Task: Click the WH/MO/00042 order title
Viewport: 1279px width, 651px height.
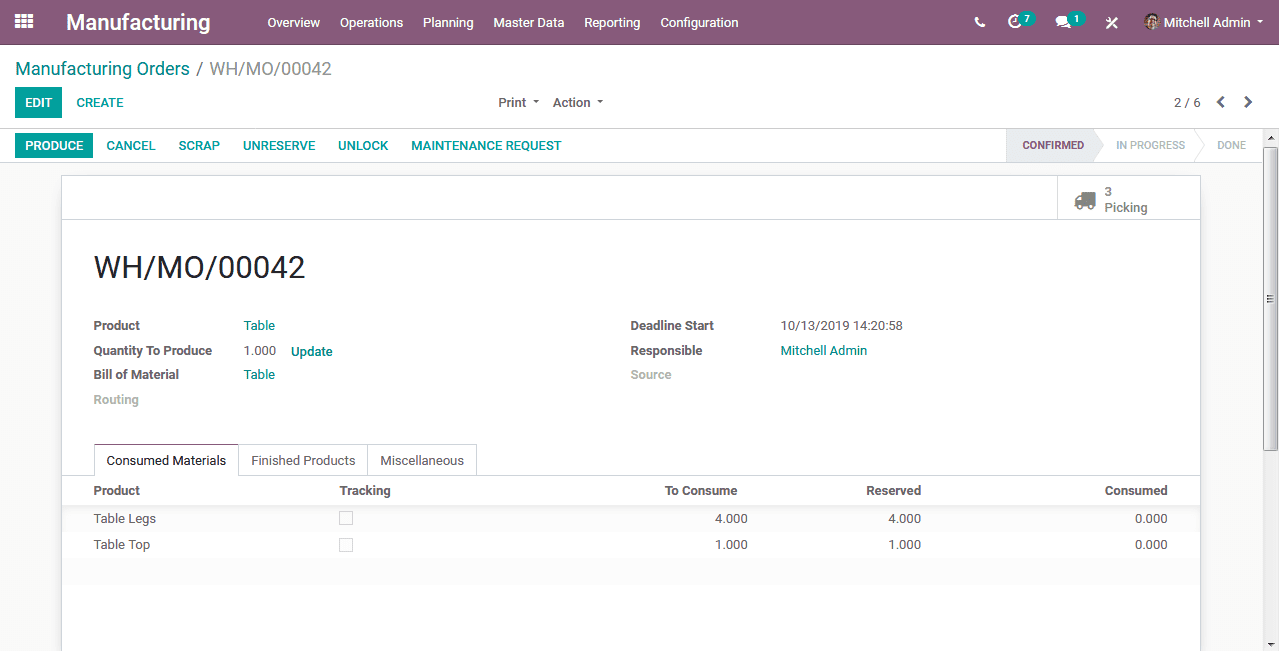Action: tap(199, 267)
